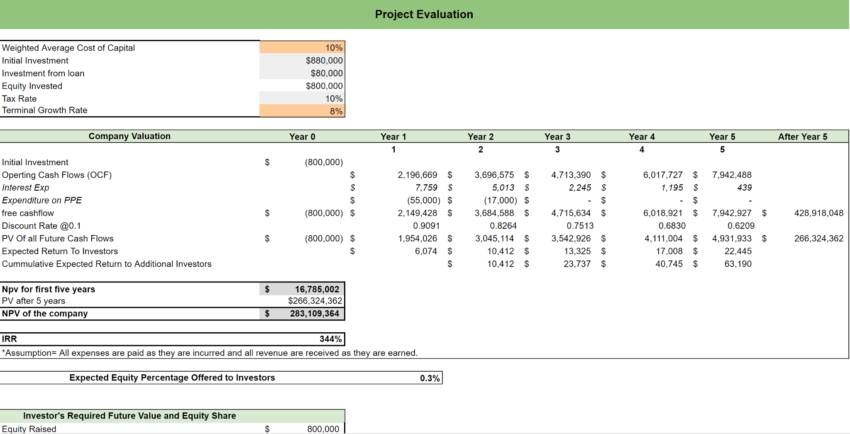This screenshot has height=434, width=850.
Task: Click Investor's Required Future Value header
Action: 130,416
